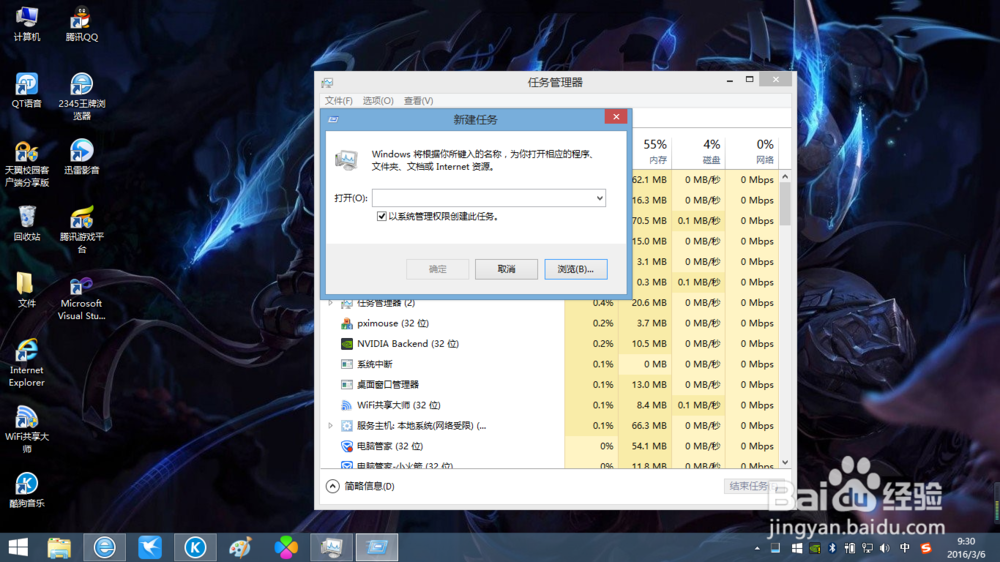
Task: Click the Sogou input method tray icon
Action: tap(926, 548)
